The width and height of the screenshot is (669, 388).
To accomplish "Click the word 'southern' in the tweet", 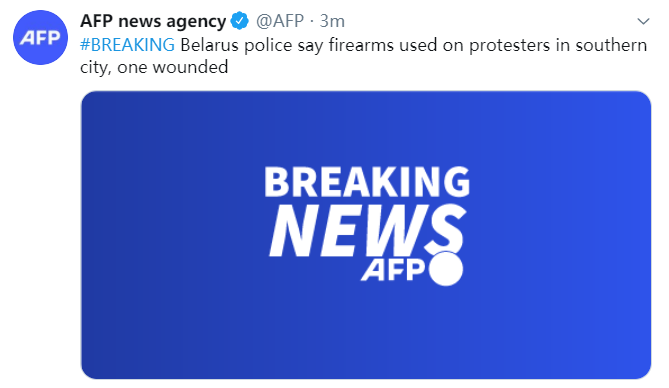I will pyautogui.click(x=611, y=45).
